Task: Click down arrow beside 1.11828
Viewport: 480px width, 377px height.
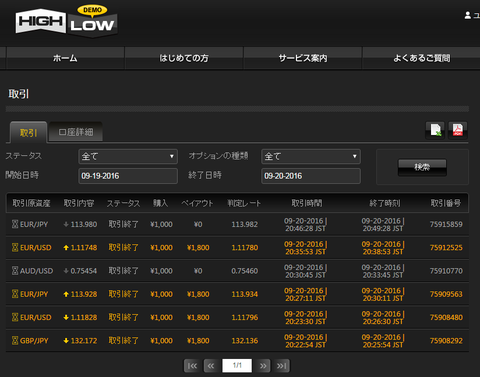Action: coord(66,317)
